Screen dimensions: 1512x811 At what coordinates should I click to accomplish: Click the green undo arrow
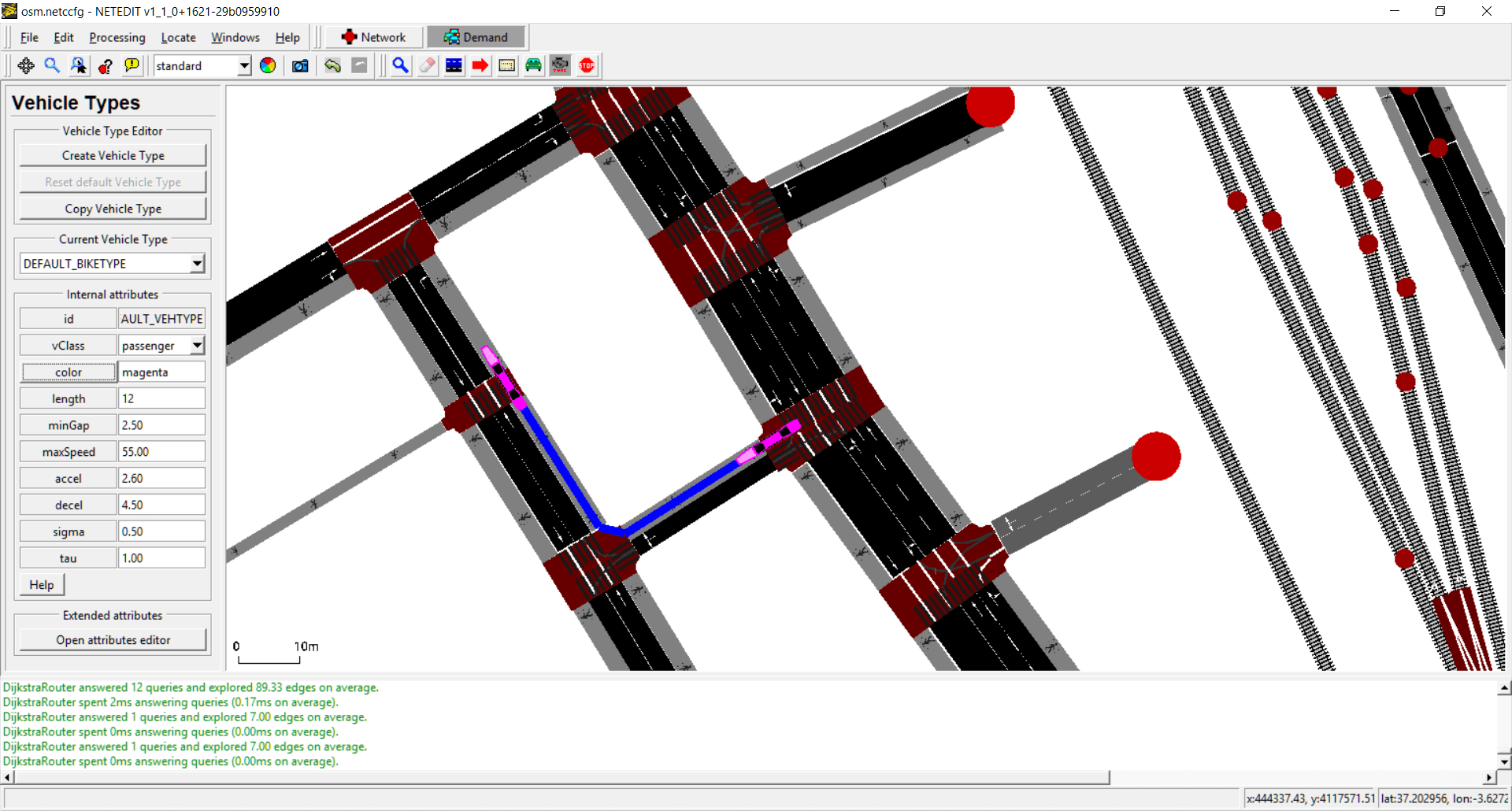(332, 66)
